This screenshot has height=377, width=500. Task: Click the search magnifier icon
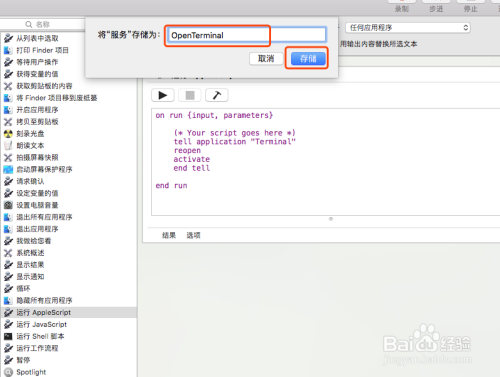(x=29, y=24)
